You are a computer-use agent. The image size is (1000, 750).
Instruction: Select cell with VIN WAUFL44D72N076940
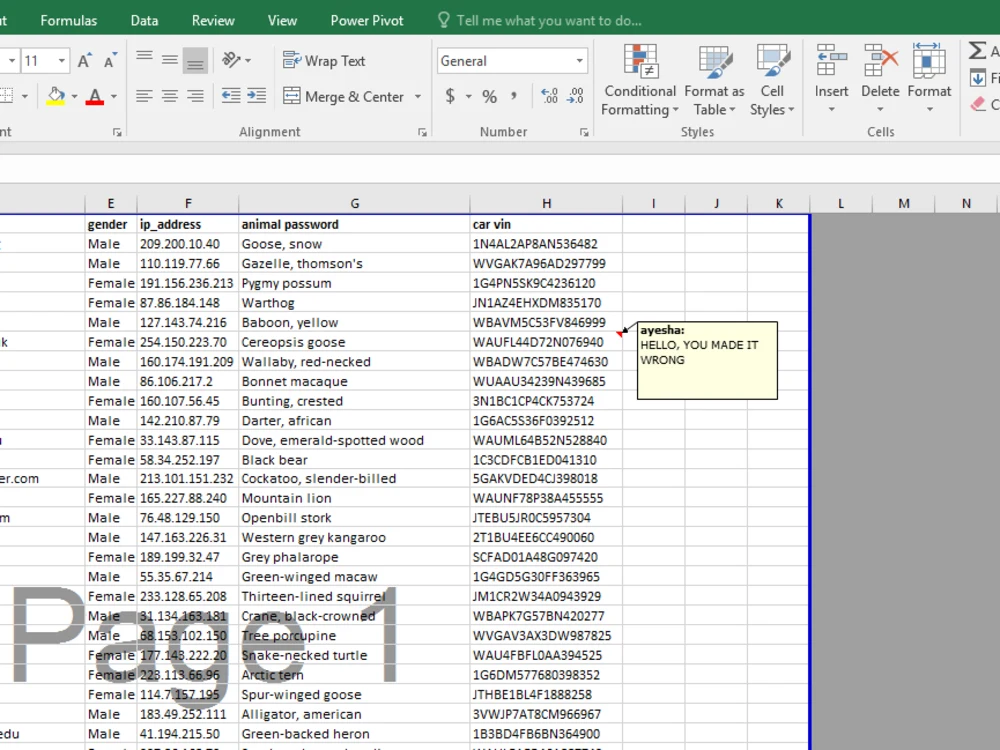(547, 342)
